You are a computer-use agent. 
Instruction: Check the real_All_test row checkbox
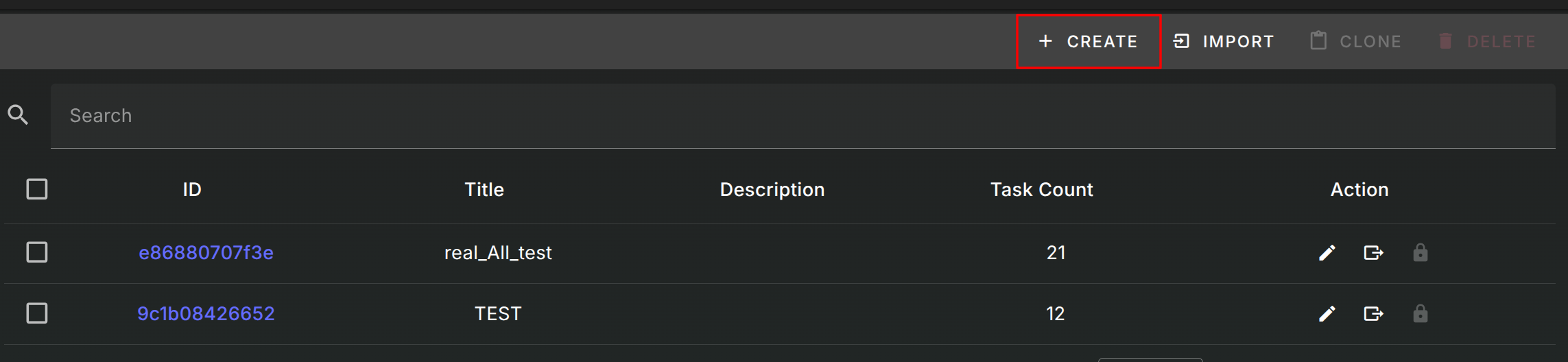(37, 252)
